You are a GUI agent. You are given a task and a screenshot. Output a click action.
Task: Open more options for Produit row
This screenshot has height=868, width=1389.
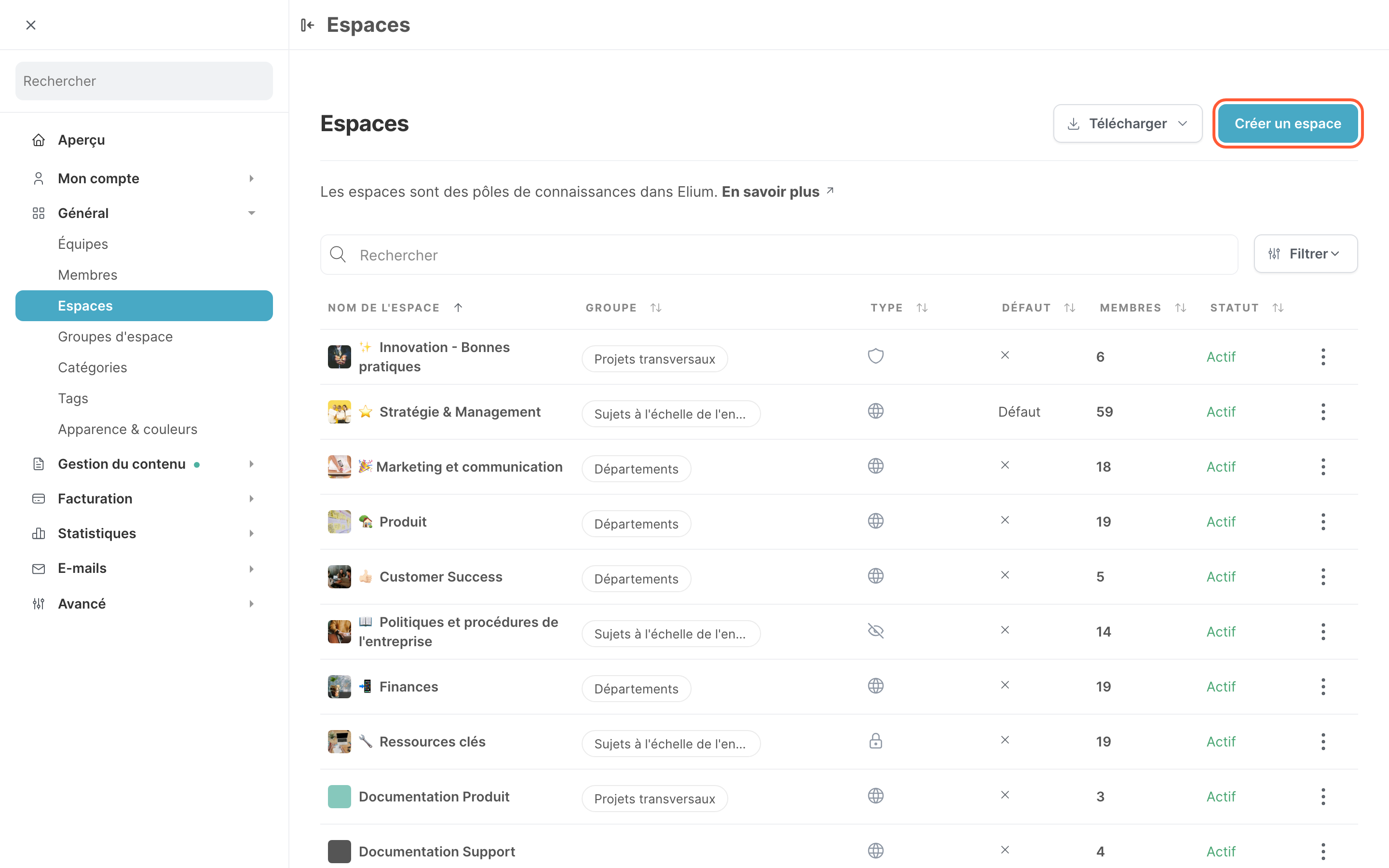(1323, 522)
